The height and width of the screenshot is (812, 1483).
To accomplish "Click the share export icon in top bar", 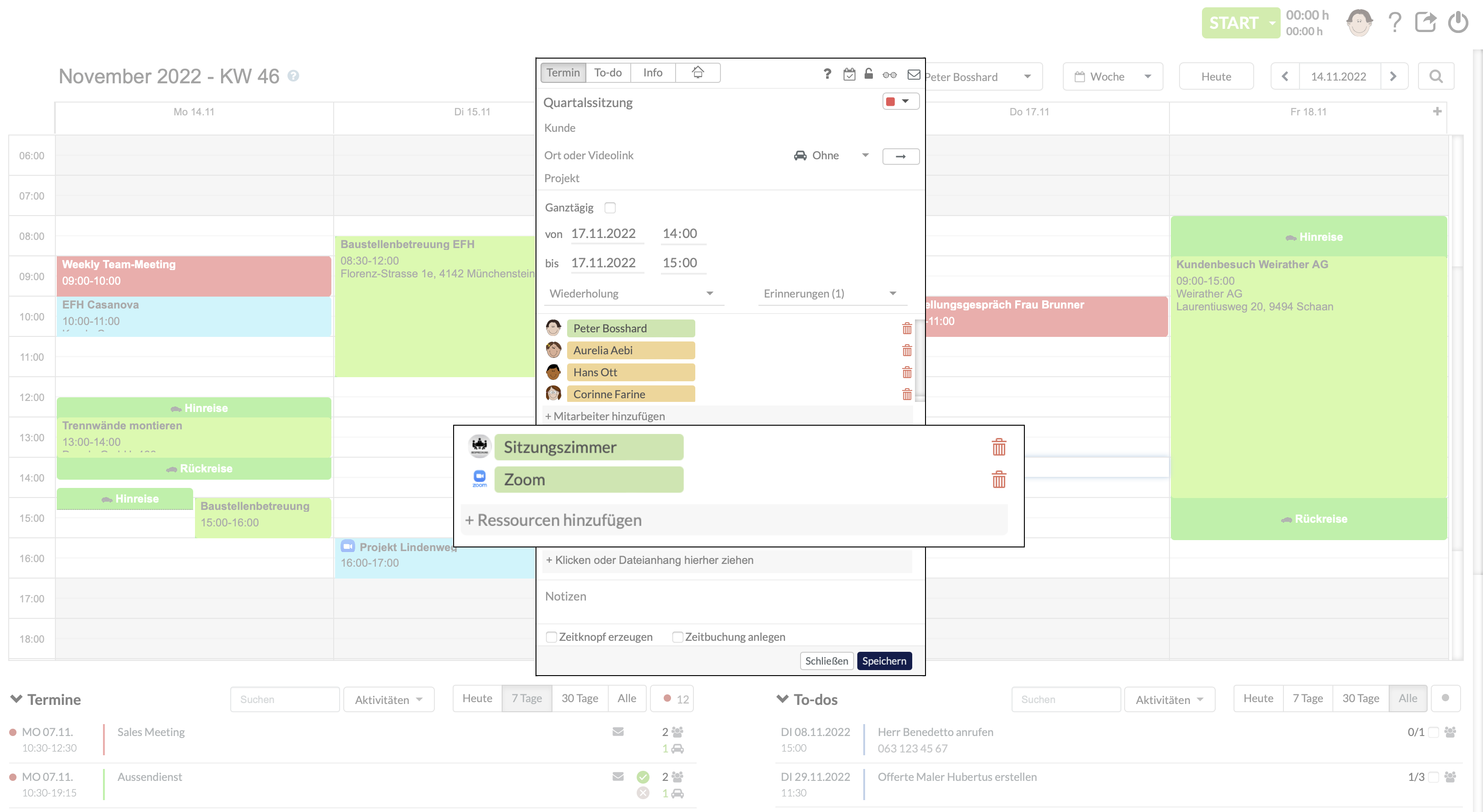I will pos(1425,23).
